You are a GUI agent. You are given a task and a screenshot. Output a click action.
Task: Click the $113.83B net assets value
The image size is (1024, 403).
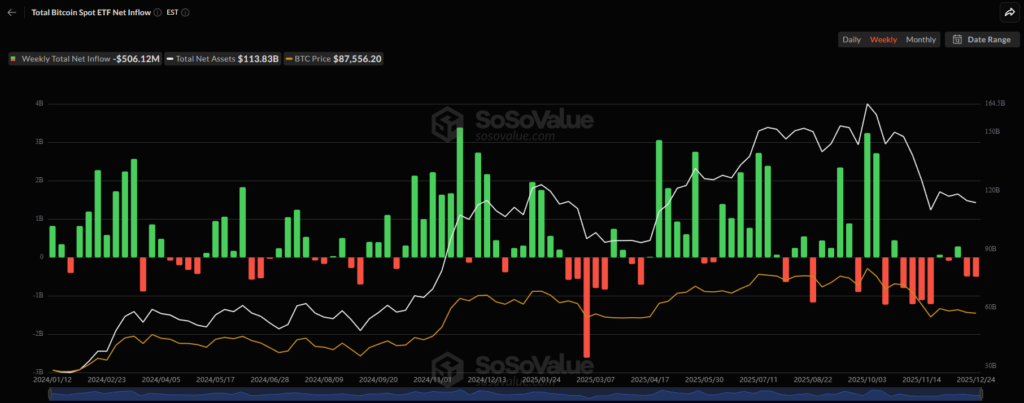pyautogui.click(x=258, y=59)
